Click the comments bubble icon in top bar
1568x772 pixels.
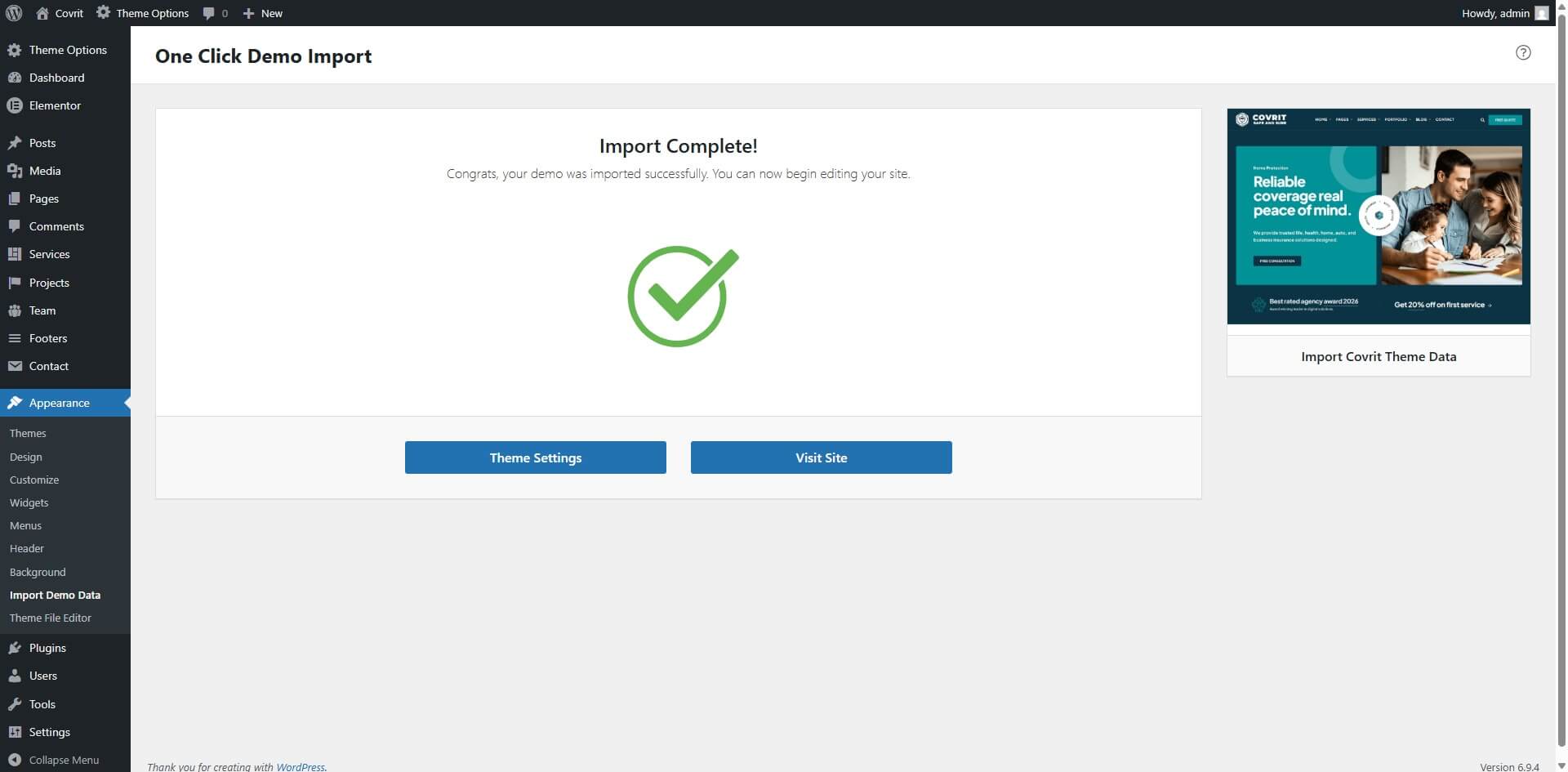[209, 13]
